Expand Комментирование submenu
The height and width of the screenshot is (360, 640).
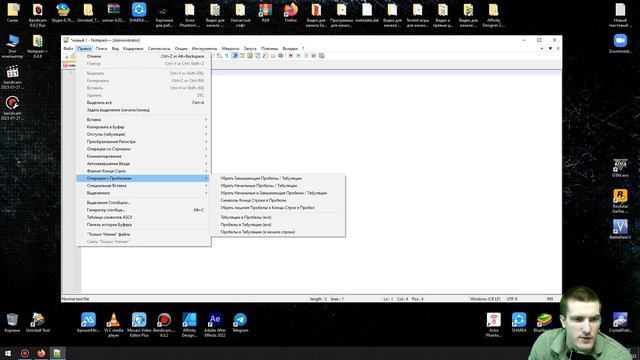pyautogui.click(x=144, y=156)
